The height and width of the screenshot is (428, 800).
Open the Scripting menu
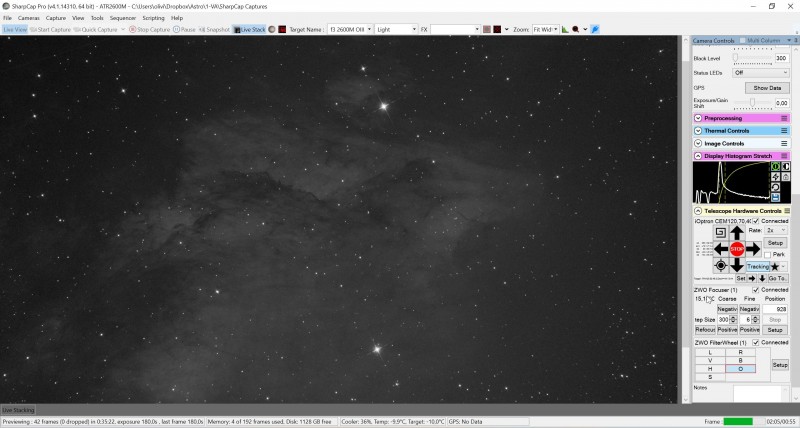coord(153,18)
